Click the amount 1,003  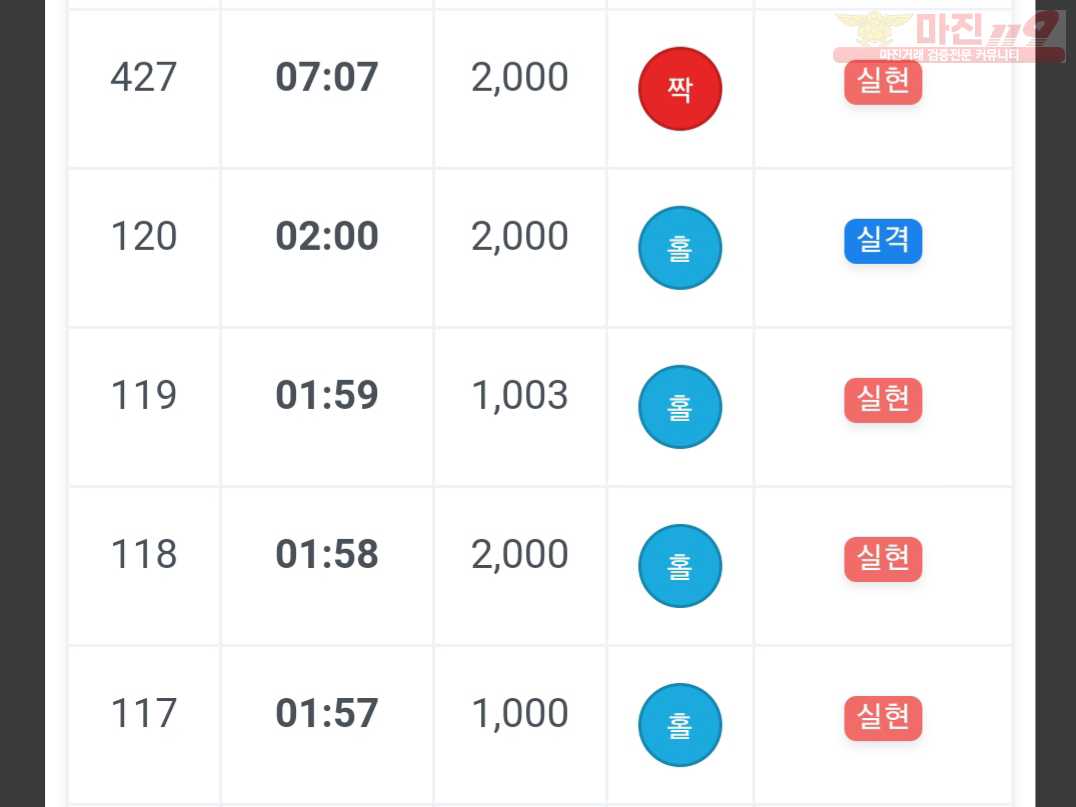519,396
